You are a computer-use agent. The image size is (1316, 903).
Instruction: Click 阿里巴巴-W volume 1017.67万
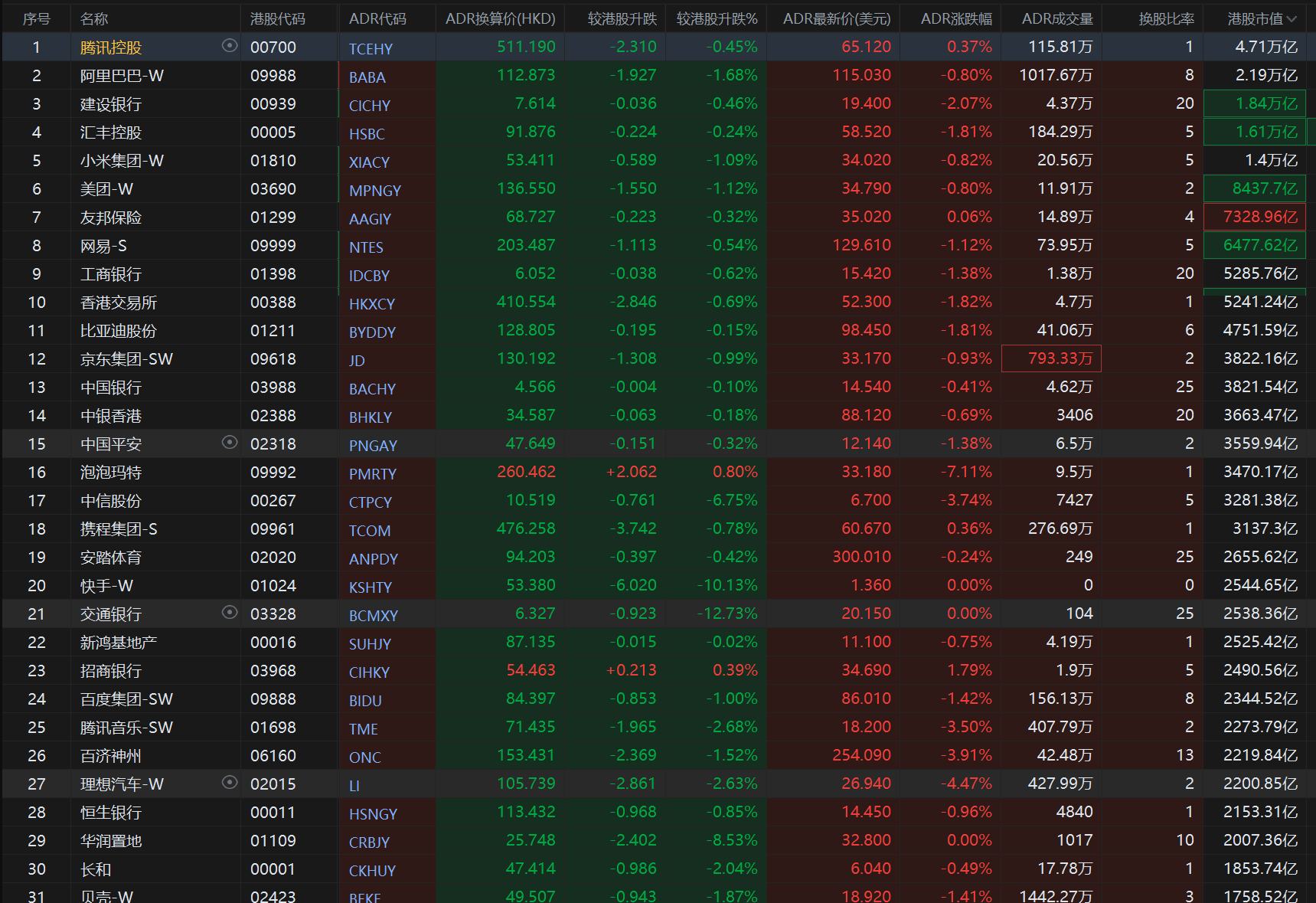coord(1056,75)
